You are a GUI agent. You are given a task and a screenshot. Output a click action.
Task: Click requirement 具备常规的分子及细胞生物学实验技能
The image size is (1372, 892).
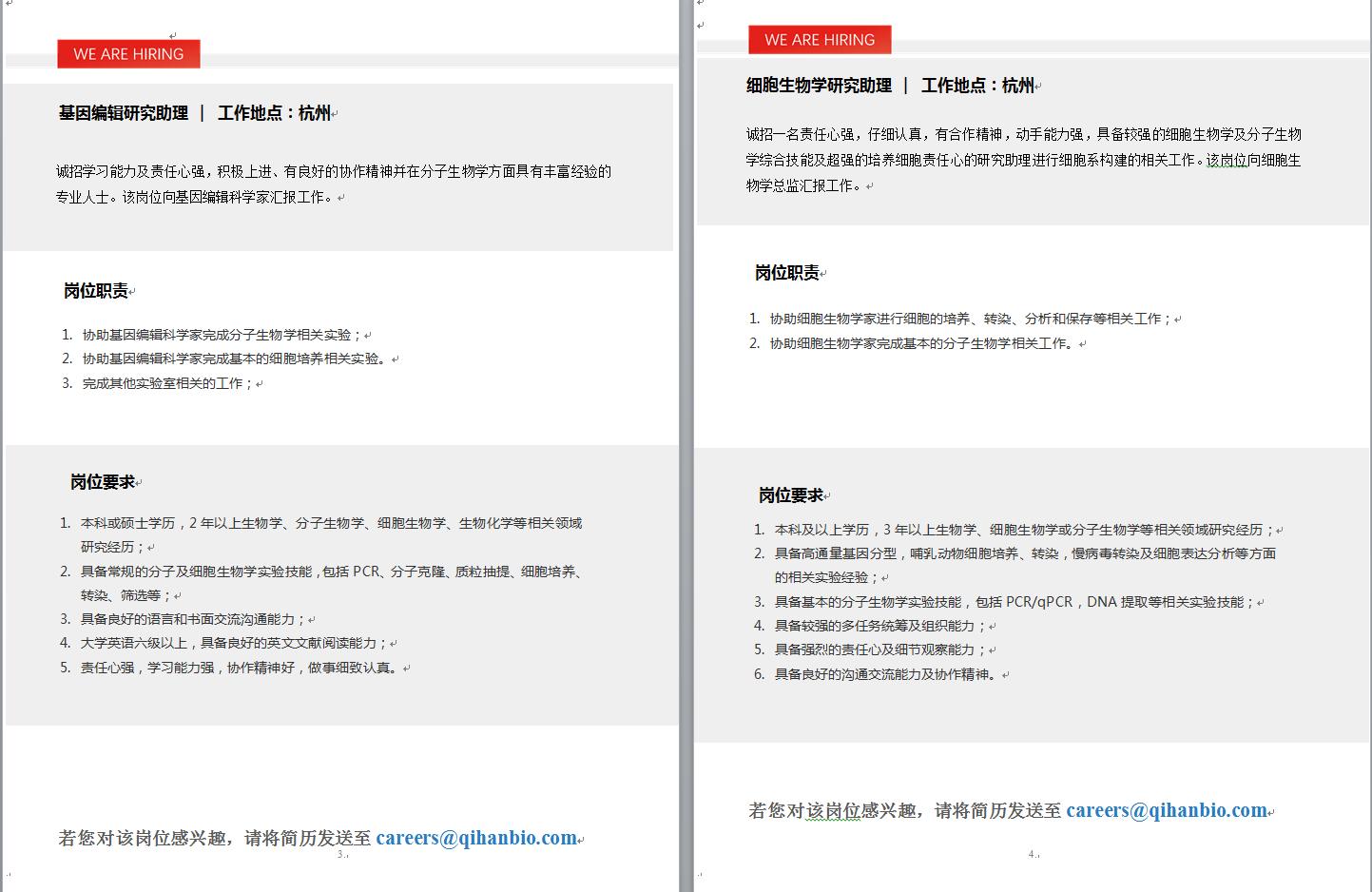(331, 583)
